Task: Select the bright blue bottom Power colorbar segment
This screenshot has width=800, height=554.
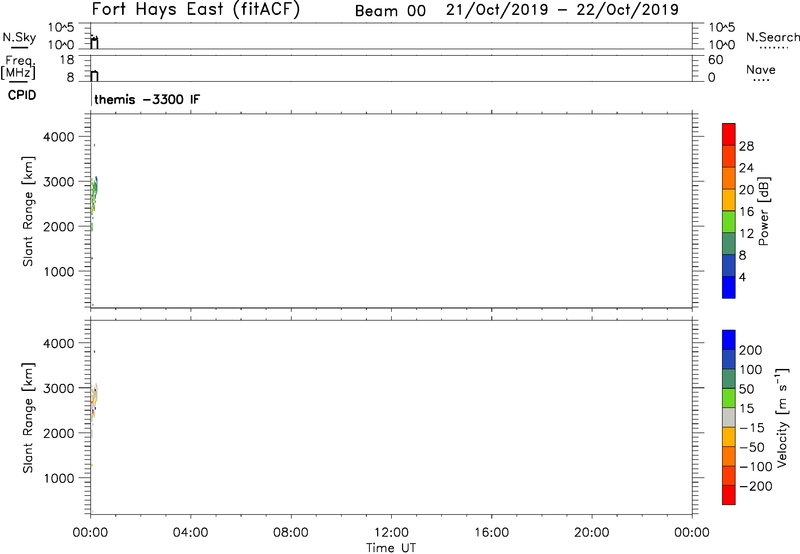Action: coord(729,287)
